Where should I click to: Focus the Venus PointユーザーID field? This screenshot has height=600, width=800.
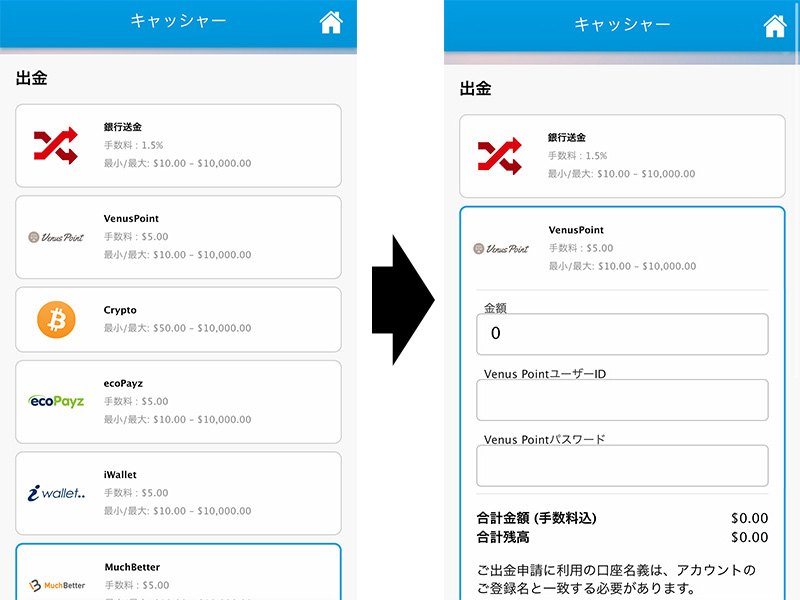pos(622,400)
